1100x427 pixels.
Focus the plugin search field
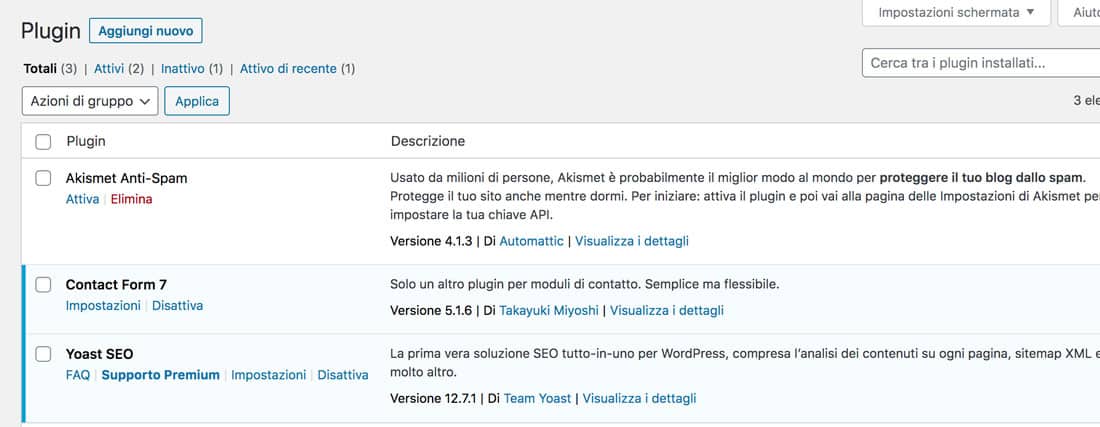point(981,63)
